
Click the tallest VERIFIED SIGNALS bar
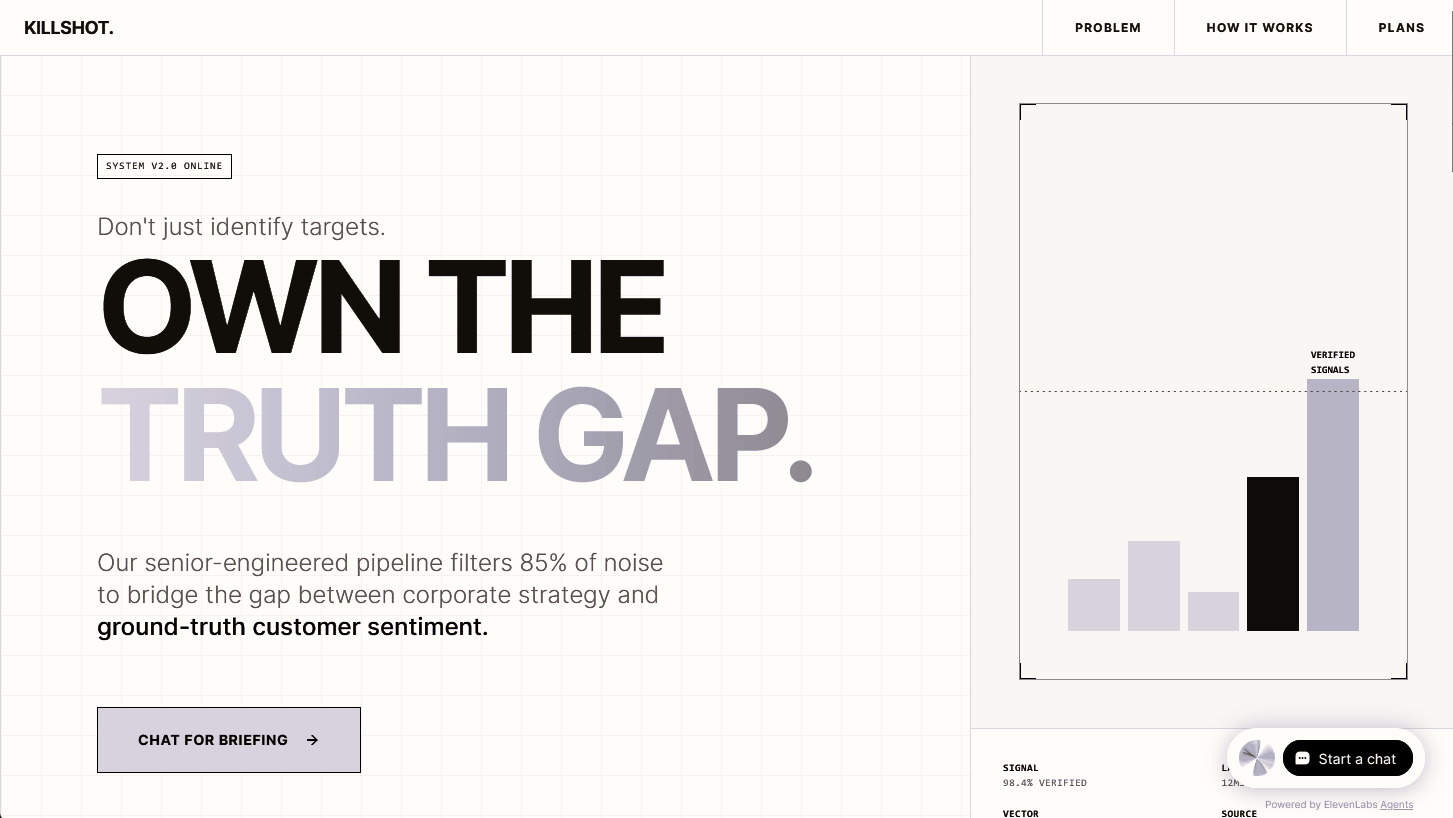point(1333,510)
